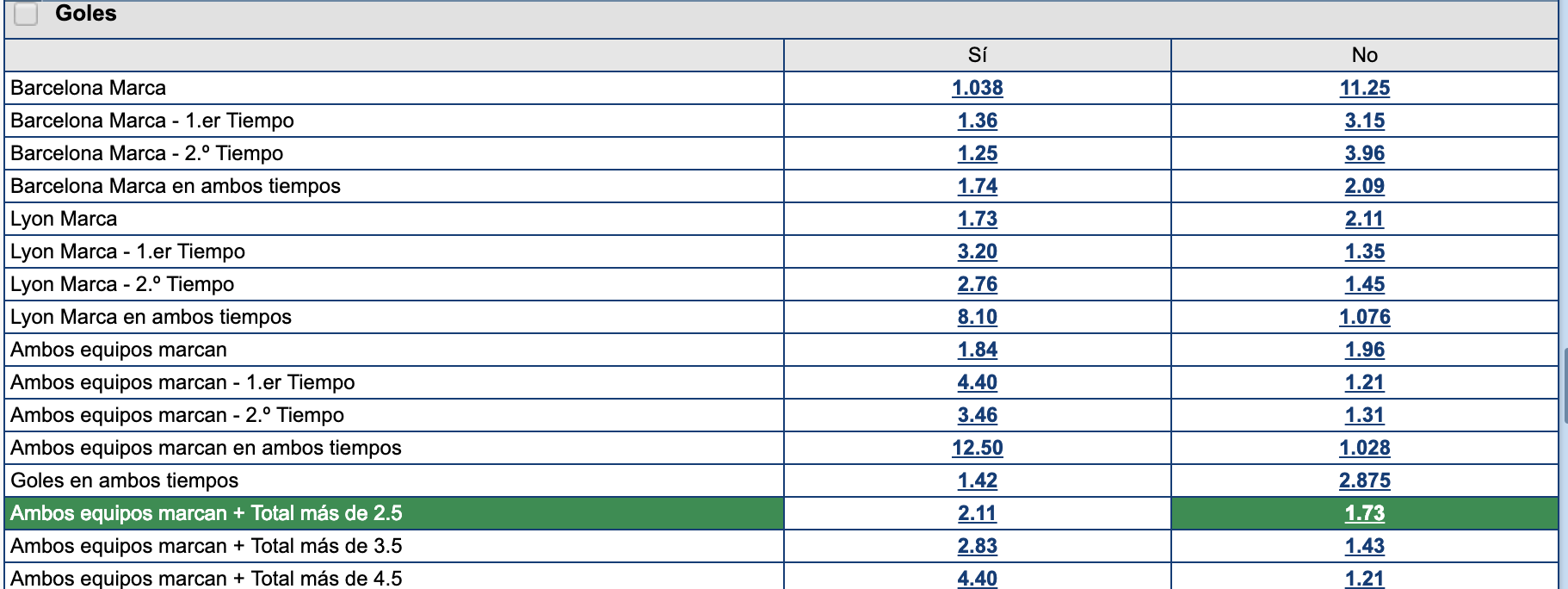Pick No 1.45 for Lyon Marca 2.º Tiempo
This screenshot has width=1568, height=589.
click(1364, 284)
